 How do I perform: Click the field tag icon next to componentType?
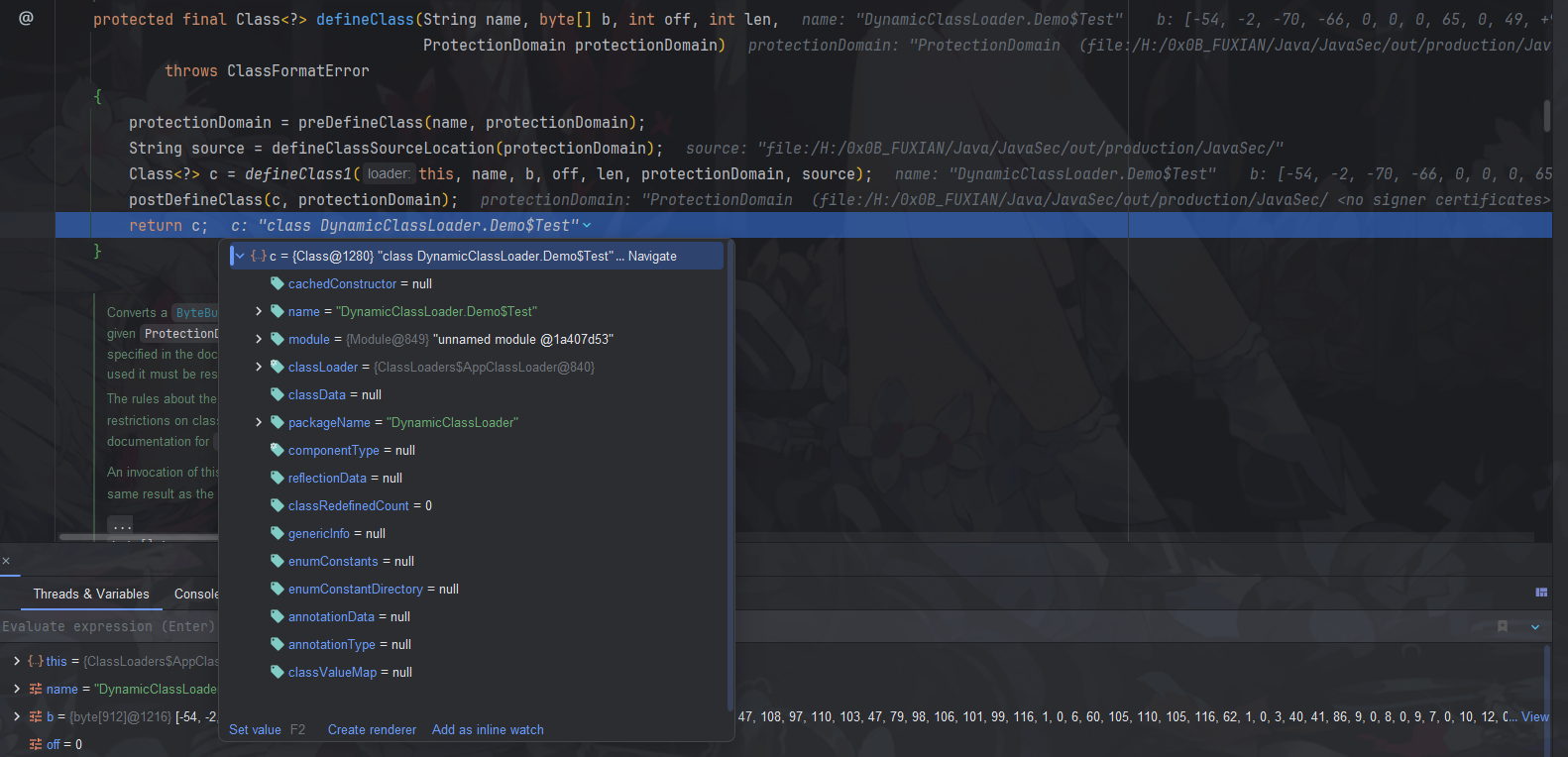tap(278, 450)
